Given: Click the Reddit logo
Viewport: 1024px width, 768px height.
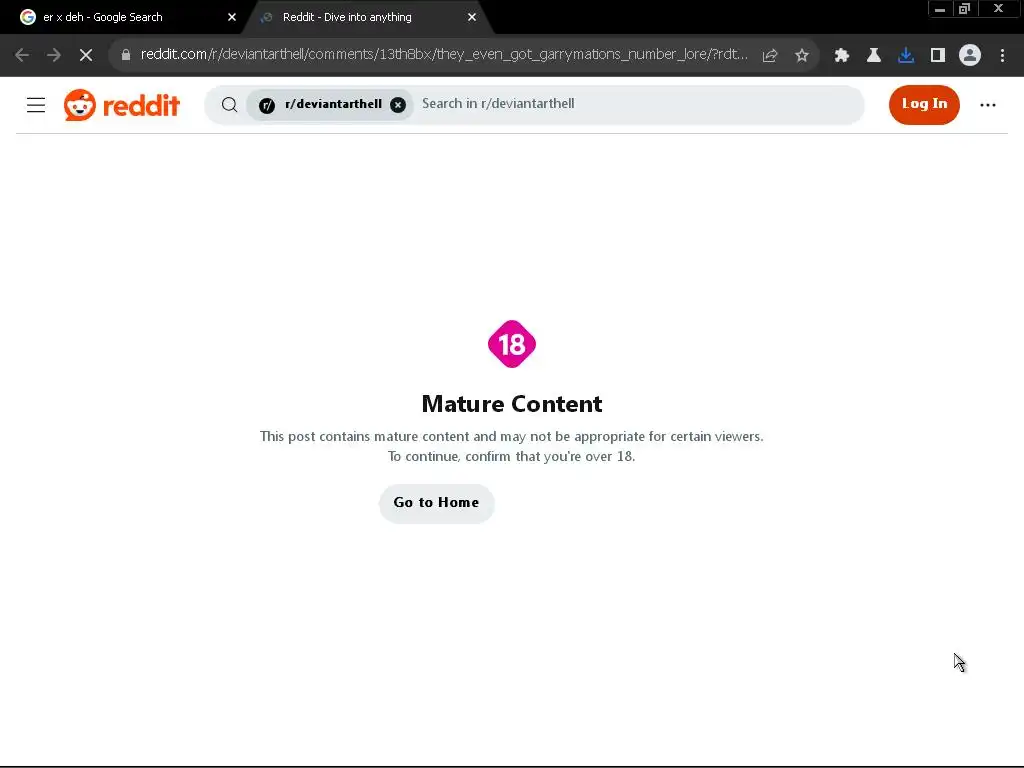Looking at the screenshot, I should click(121, 104).
